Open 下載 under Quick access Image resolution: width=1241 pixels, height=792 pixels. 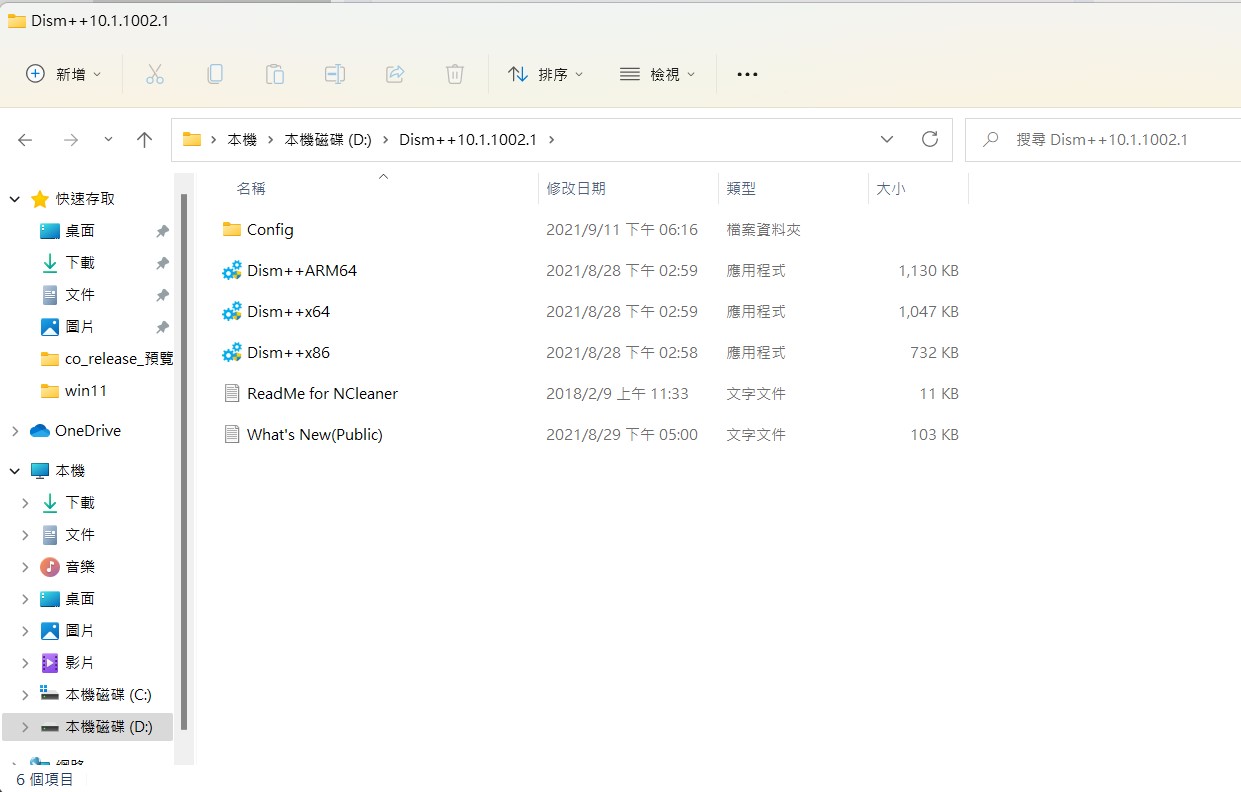pyautogui.click(x=80, y=262)
